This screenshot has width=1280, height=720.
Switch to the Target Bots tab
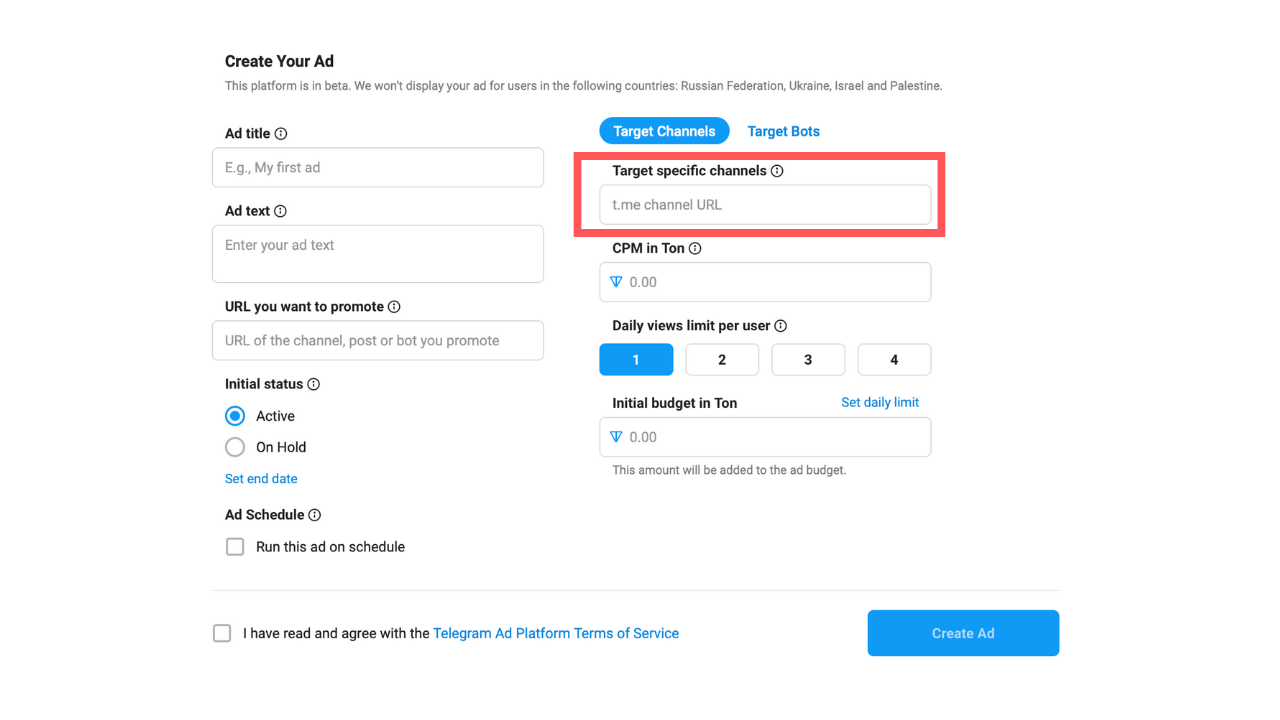pyautogui.click(x=783, y=131)
